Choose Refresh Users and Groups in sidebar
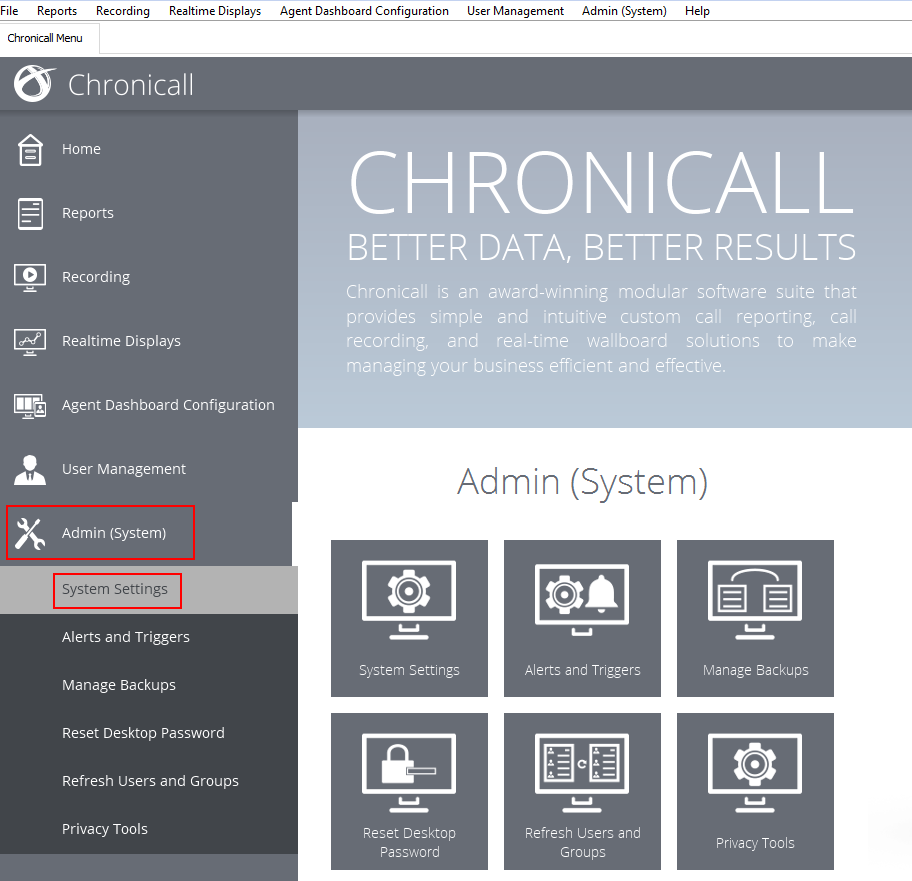The image size is (912, 881). (150, 780)
